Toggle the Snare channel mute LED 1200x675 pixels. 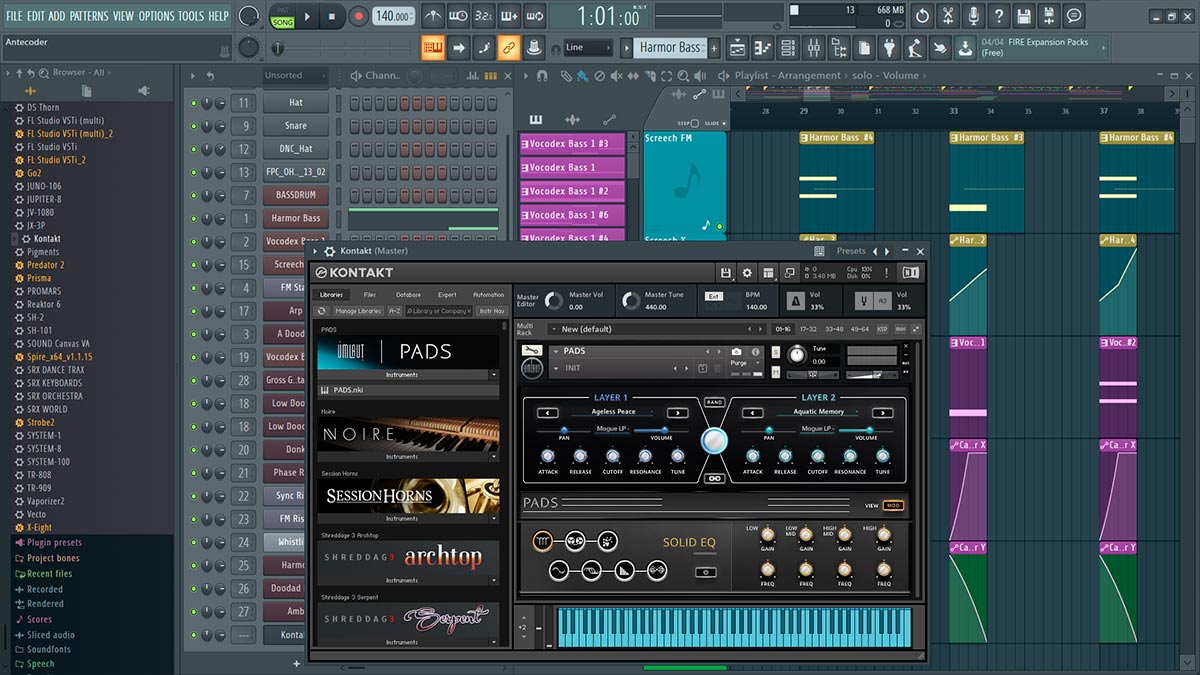194,126
